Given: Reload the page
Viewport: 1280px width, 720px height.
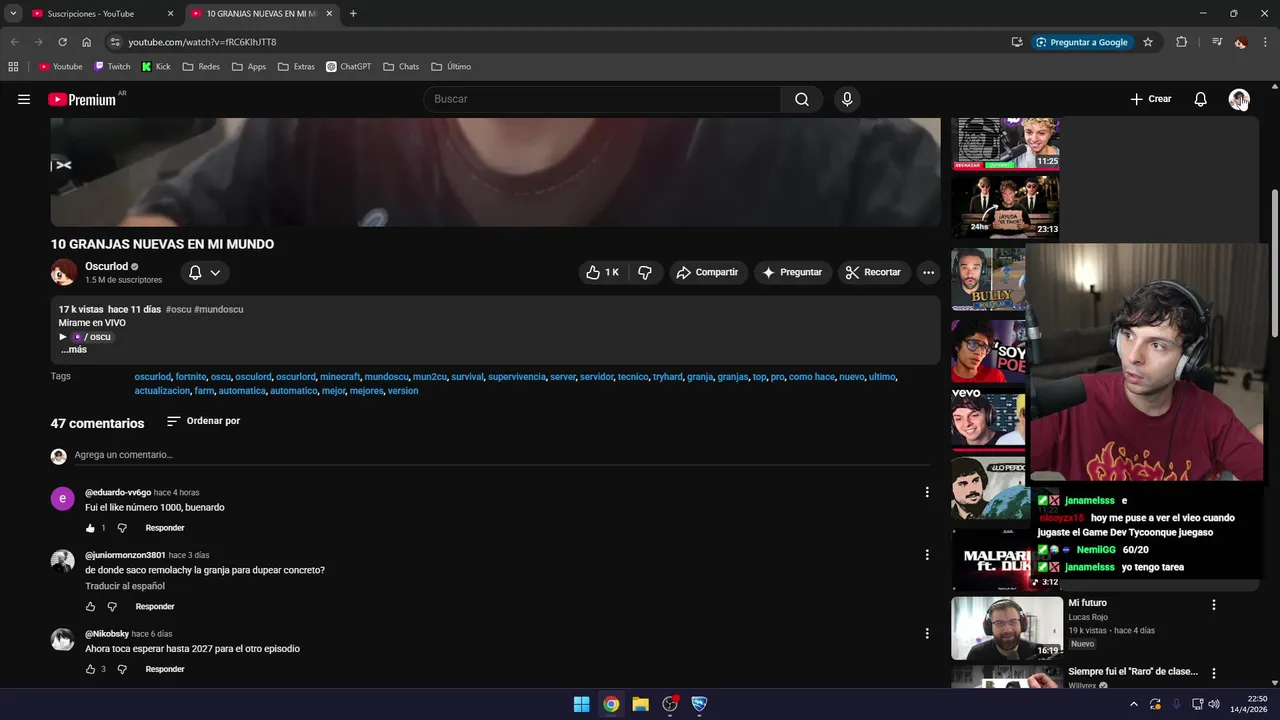Looking at the screenshot, I should [x=62, y=42].
